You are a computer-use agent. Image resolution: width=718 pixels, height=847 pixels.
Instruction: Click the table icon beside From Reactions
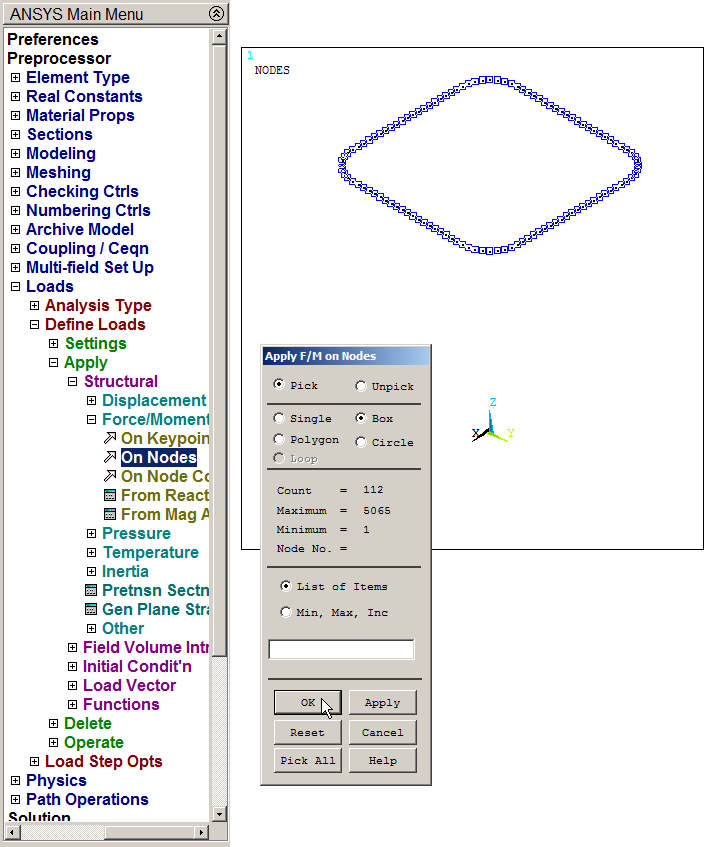click(x=110, y=495)
